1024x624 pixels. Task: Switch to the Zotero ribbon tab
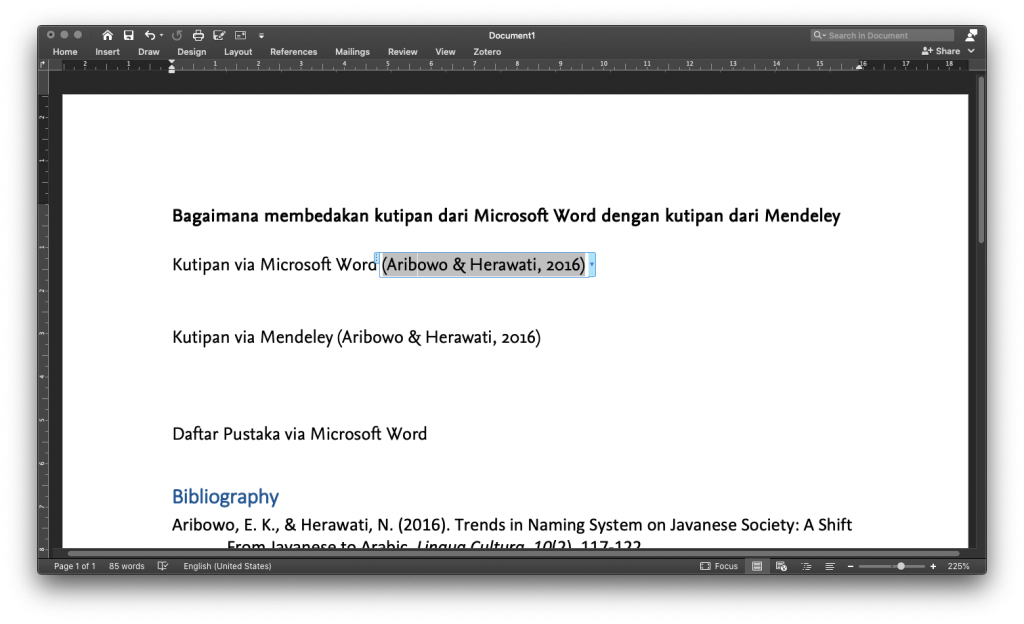(487, 51)
